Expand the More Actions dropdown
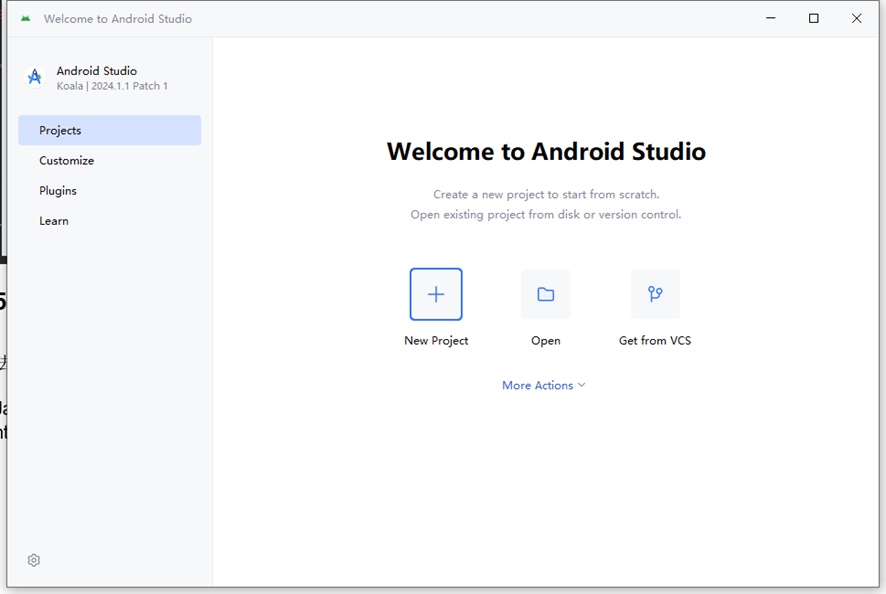This screenshot has width=886, height=594. [544, 385]
